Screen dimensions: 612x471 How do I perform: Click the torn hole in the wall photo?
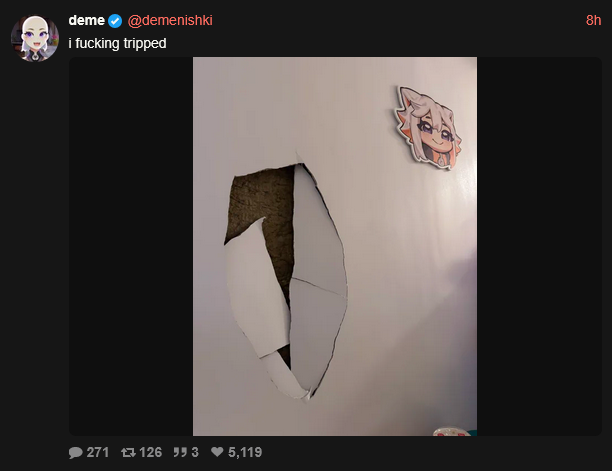click(x=286, y=281)
